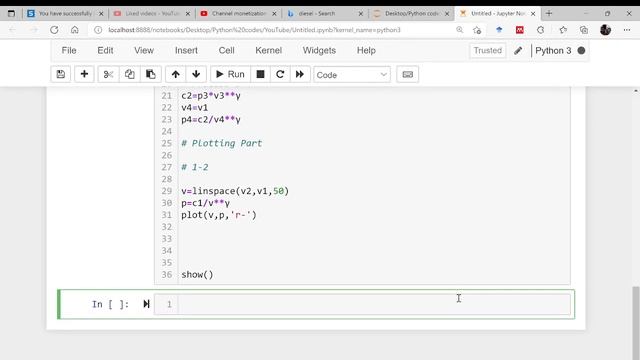Switch to the You have successfully tab
This screenshot has width=640, height=360.
(x=65, y=13)
